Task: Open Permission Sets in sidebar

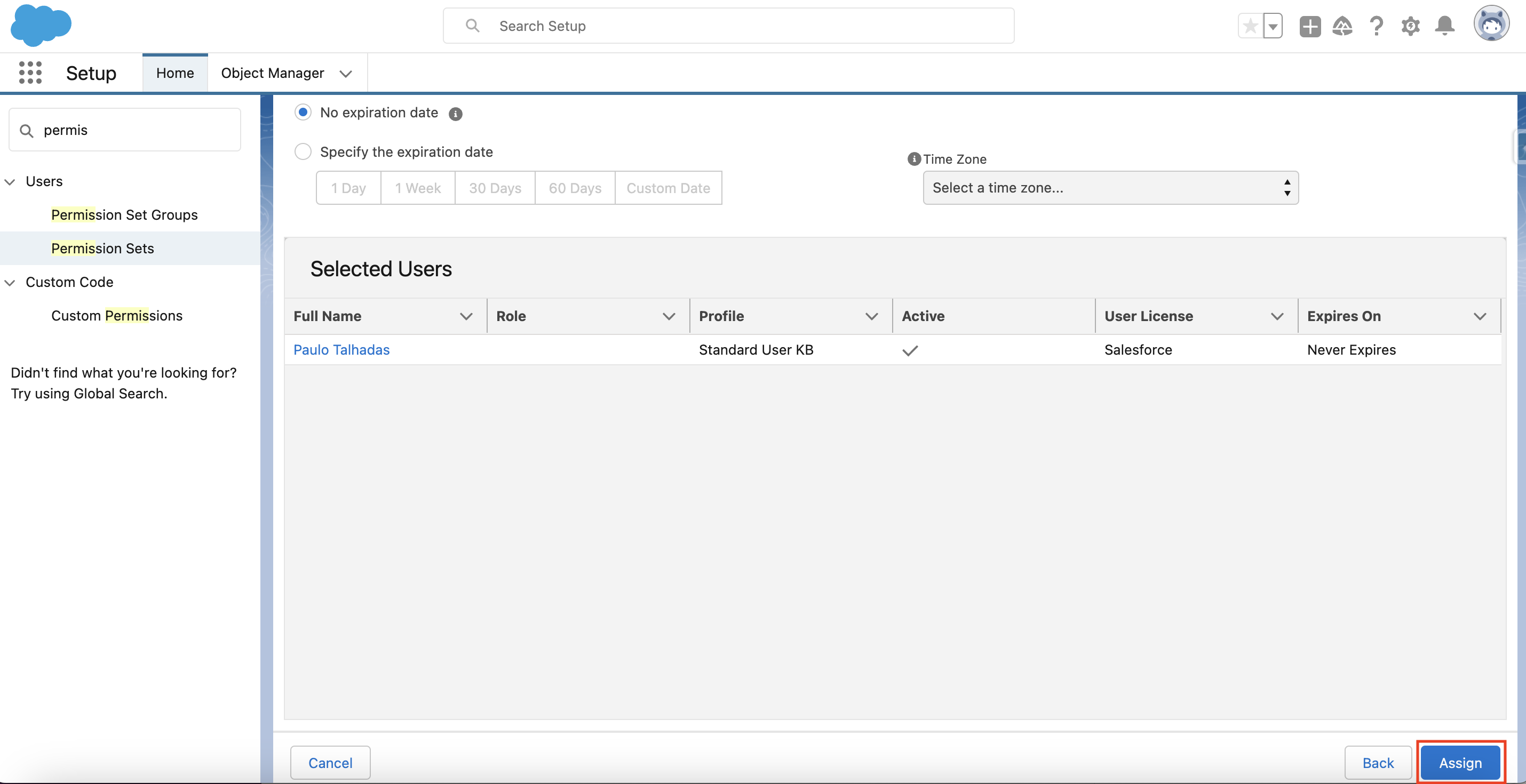Action: tap(102, 248)
